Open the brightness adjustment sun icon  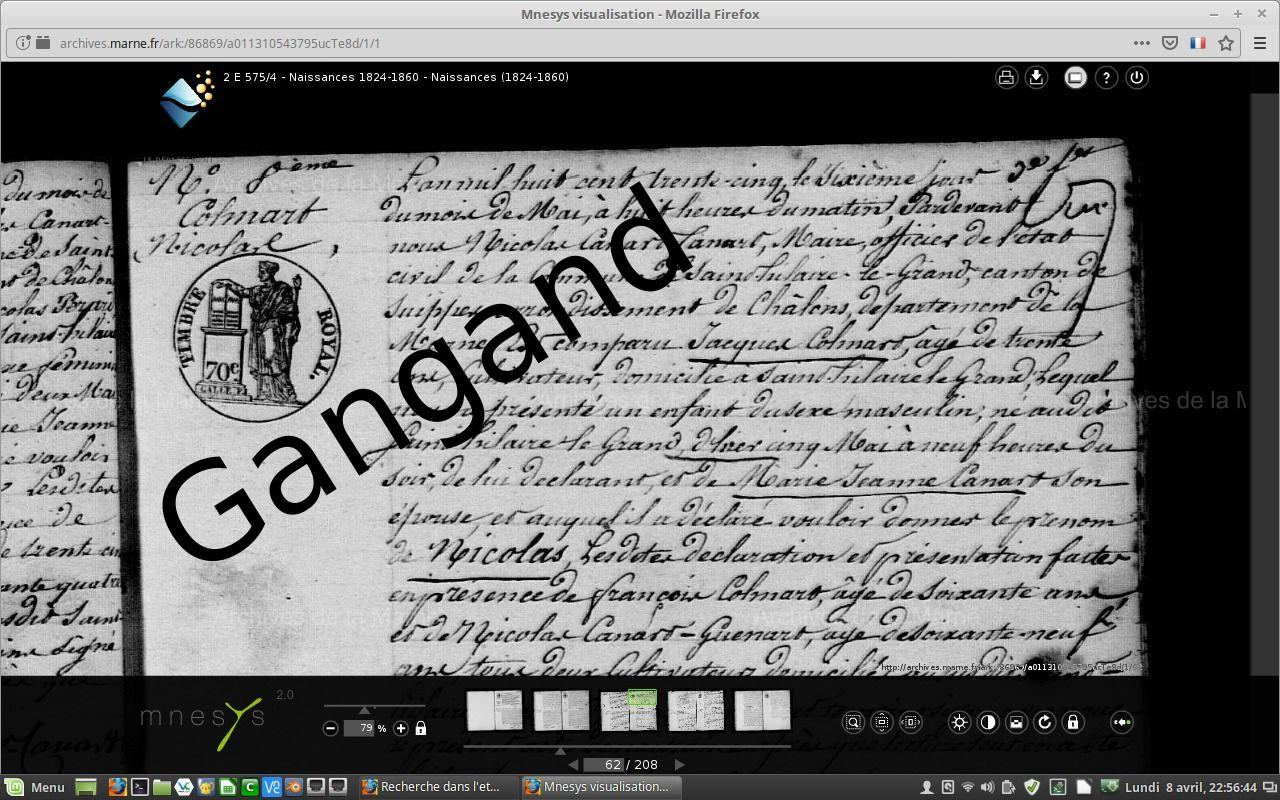(x=959, y=722)
